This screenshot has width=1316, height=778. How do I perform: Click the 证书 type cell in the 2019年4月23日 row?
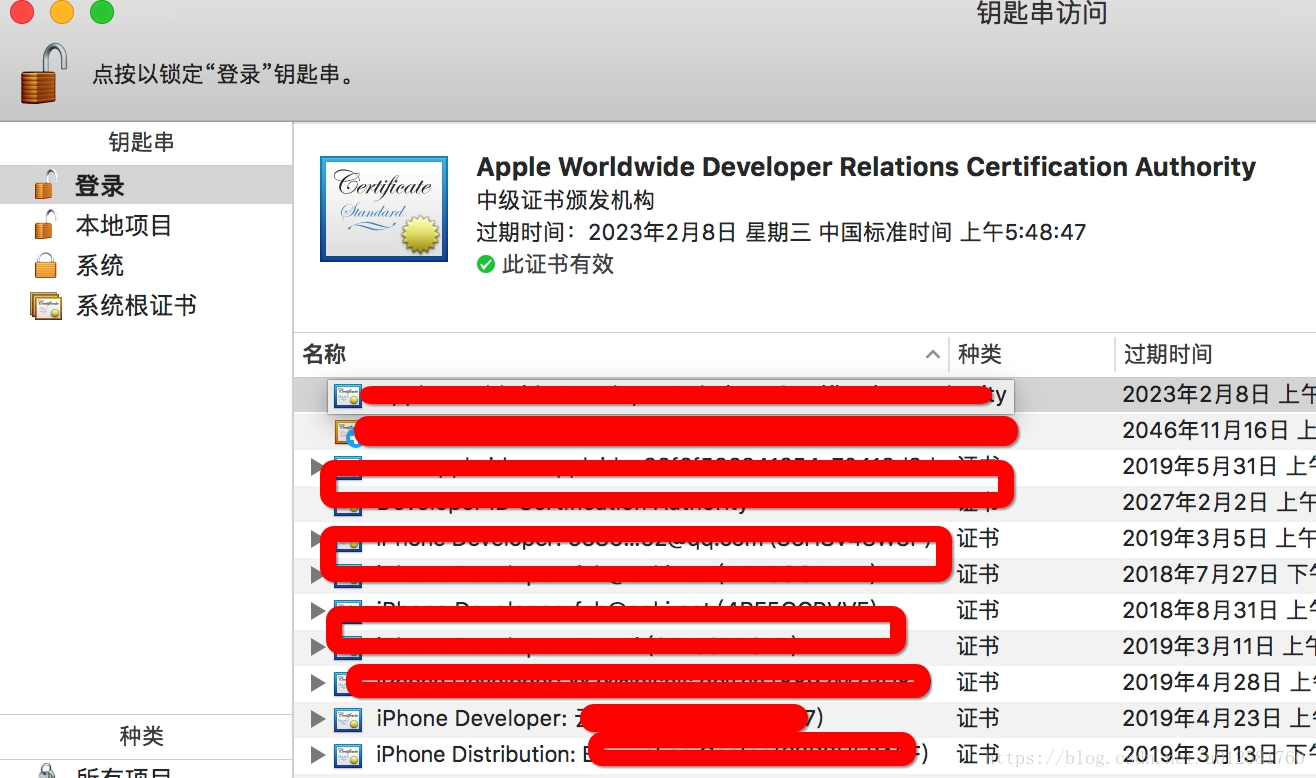978,719
